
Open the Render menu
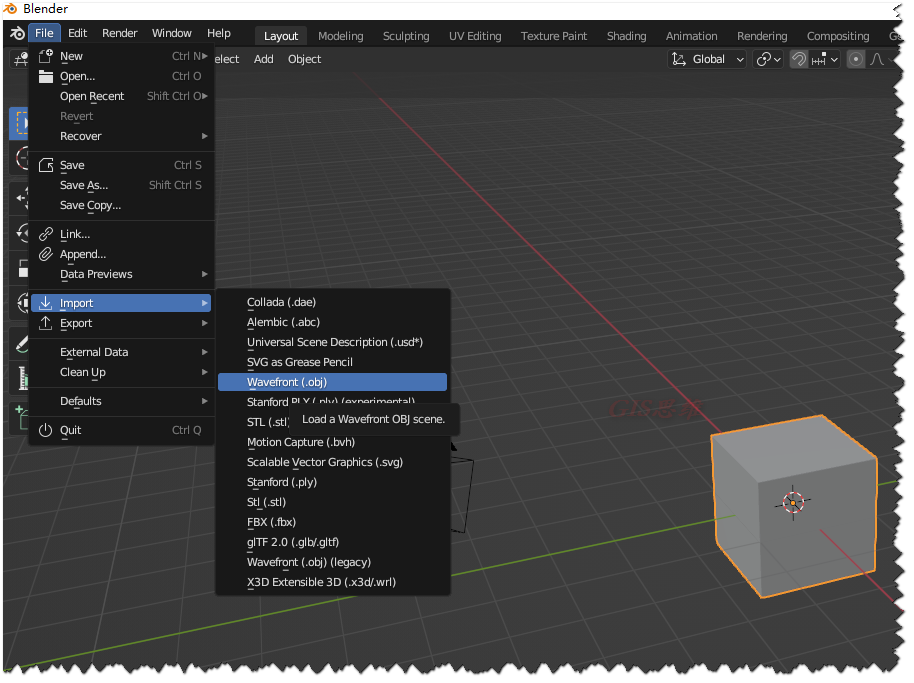[119, 33]
